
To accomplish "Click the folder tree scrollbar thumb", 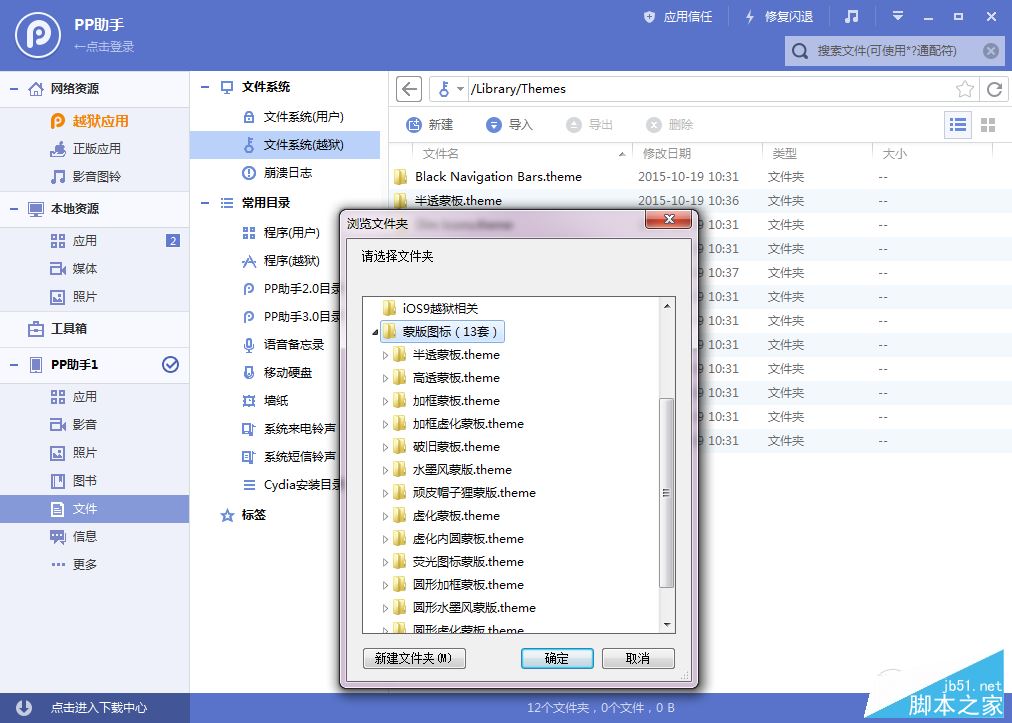I will click(667, 493).
